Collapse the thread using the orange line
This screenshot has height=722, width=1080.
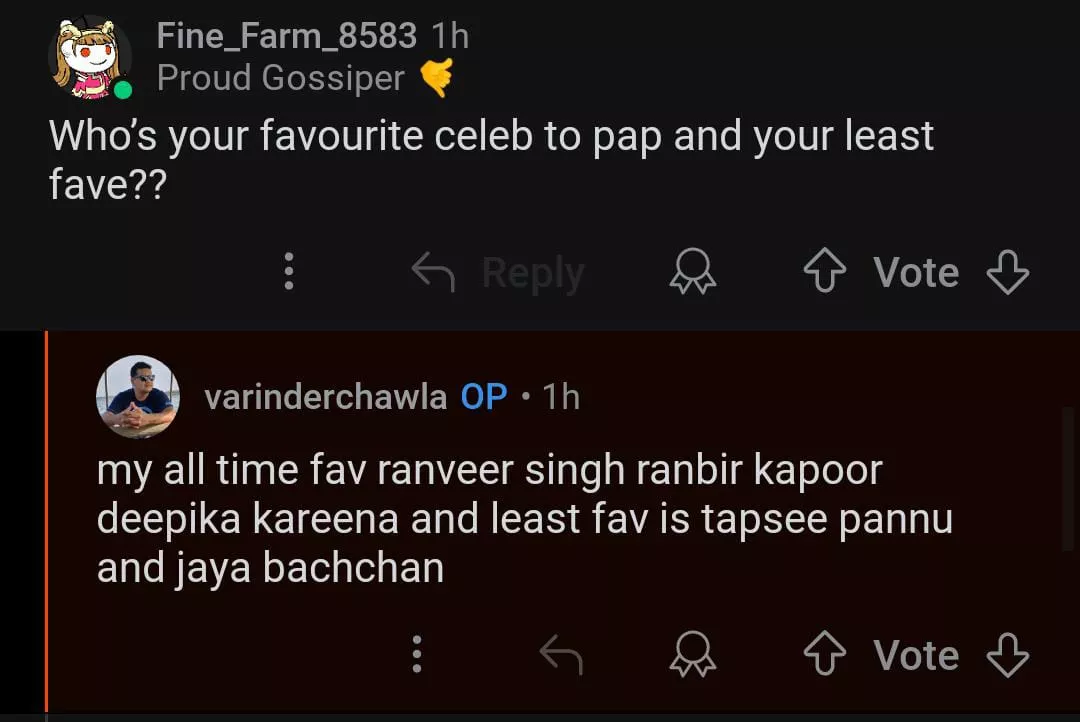(x=46, y=520)
